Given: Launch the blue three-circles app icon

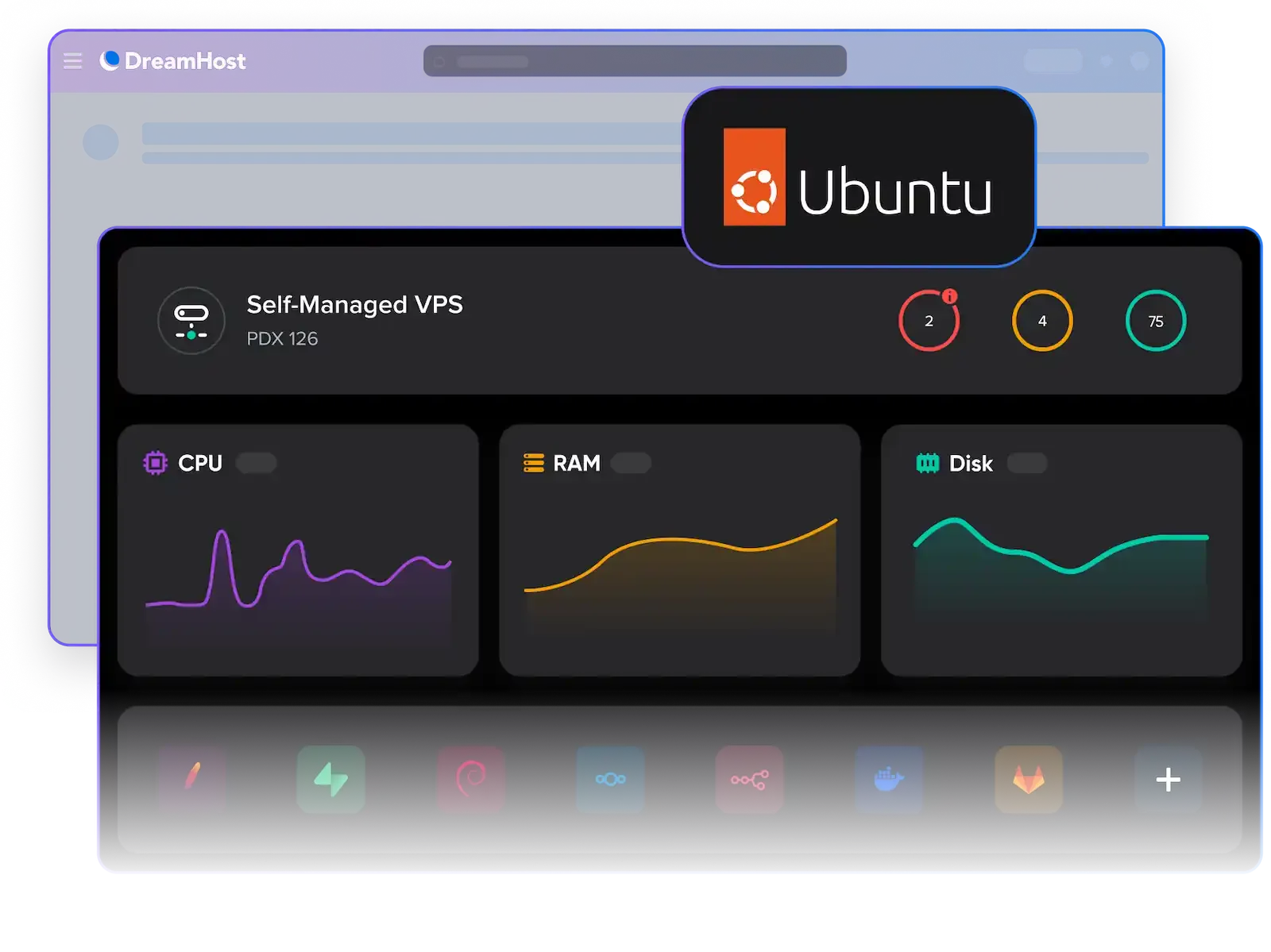Looking at the screenshot, I should click(610, 779).
